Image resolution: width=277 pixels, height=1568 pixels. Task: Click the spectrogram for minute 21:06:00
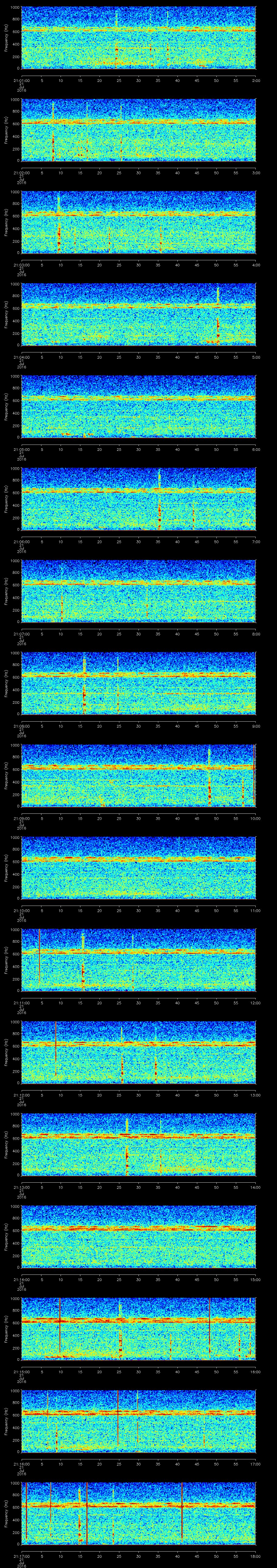click(139, 499)
